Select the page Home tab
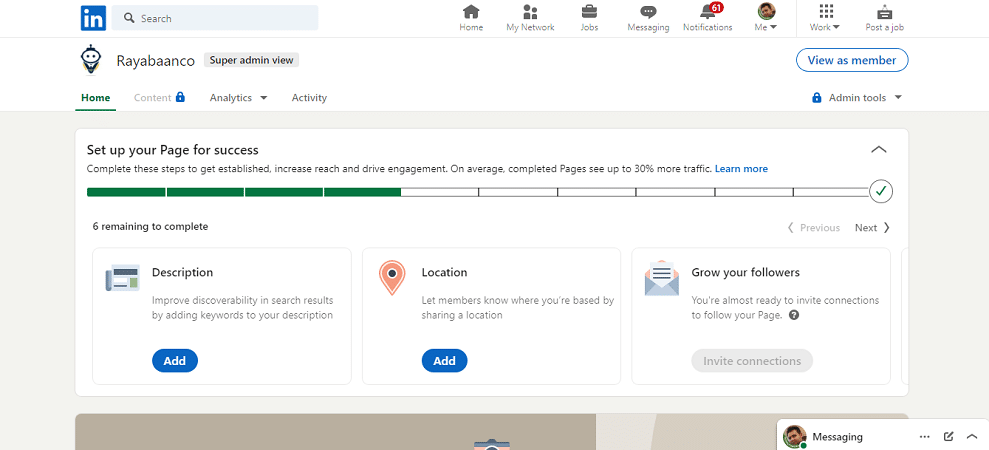Viewport: 989px width, 450px height. click(x=95, y=98)
